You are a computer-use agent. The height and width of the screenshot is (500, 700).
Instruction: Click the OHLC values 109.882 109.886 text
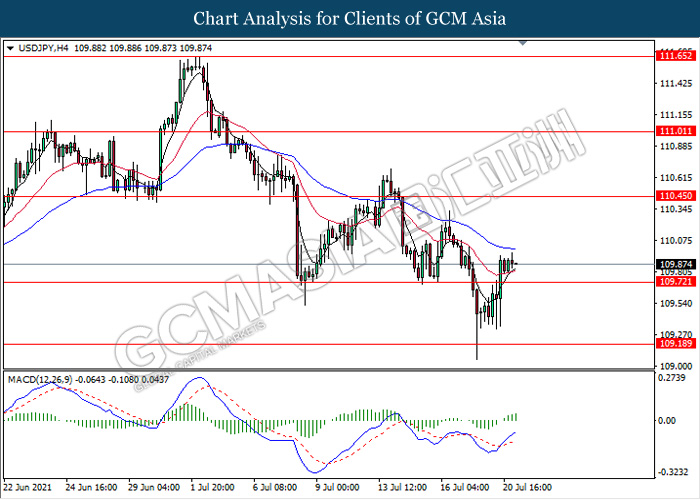click(107, 48)
